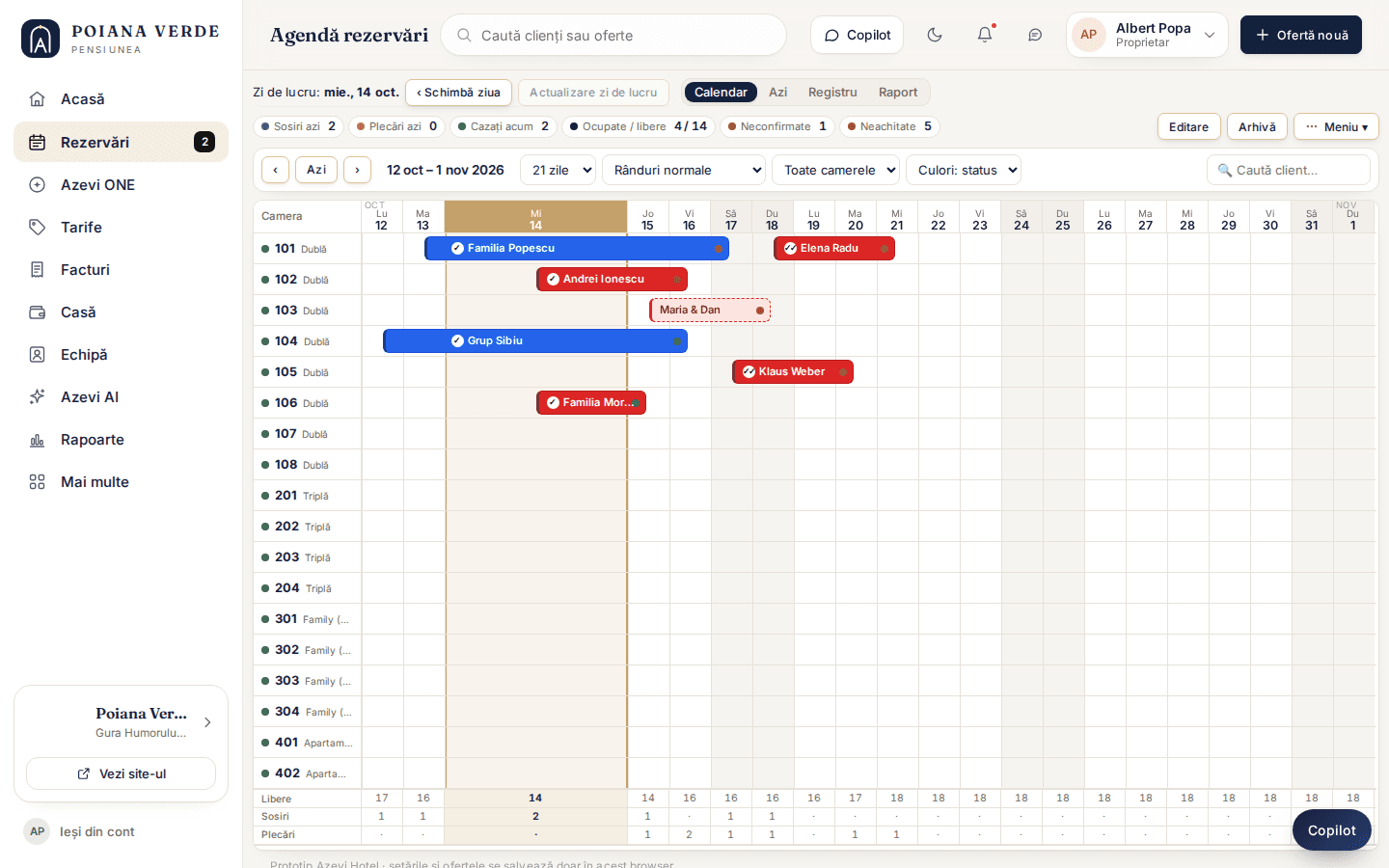1389x868 pixels.
Task: Open the Rânduri normale dropdown
Action: (684, 170)
